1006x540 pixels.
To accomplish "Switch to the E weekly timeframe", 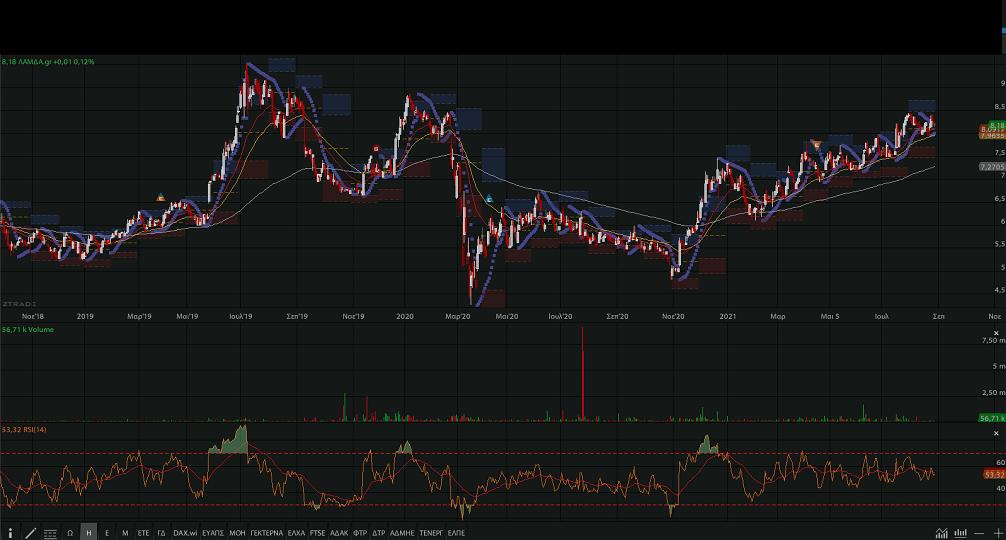I will (x=107, y=533).
